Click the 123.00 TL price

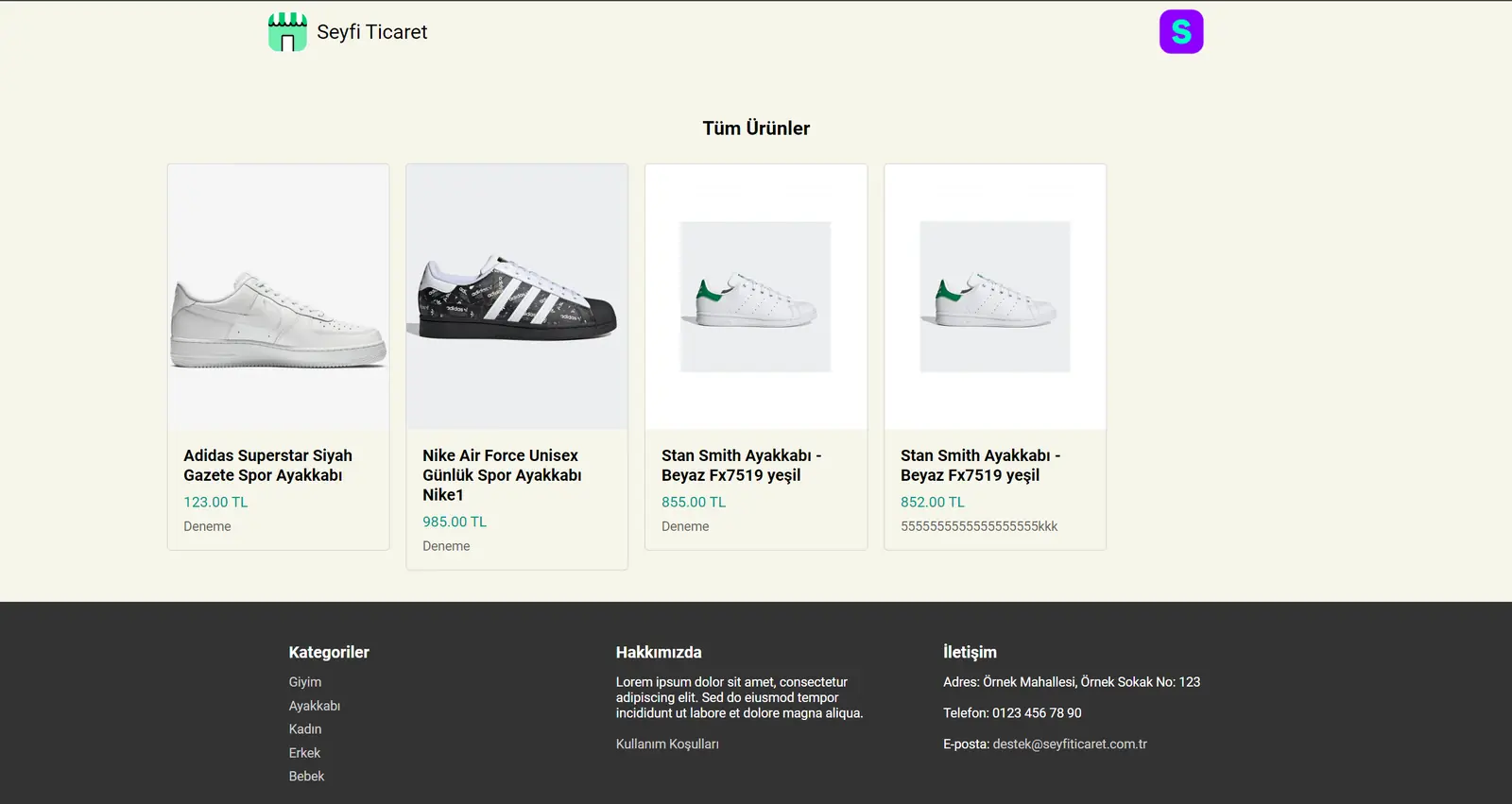click(x=215, y=503)
